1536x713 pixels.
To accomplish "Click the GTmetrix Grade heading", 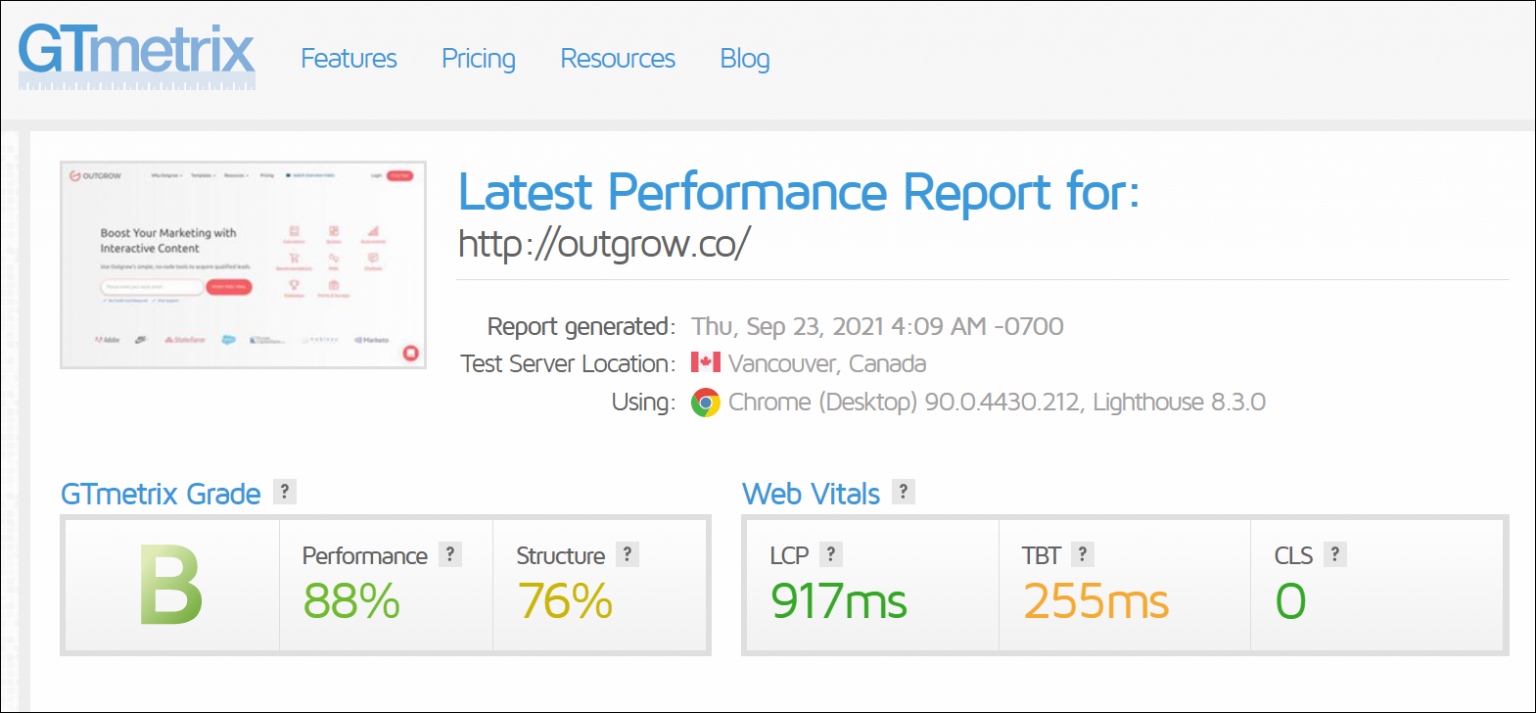I will 160,494.
